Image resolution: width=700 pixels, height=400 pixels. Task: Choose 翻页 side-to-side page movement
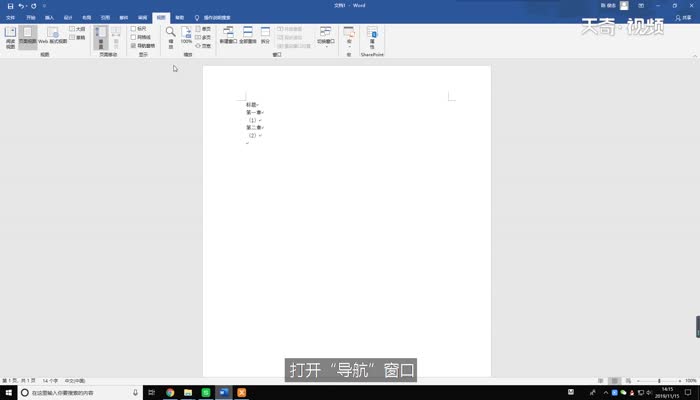point(116,38)
